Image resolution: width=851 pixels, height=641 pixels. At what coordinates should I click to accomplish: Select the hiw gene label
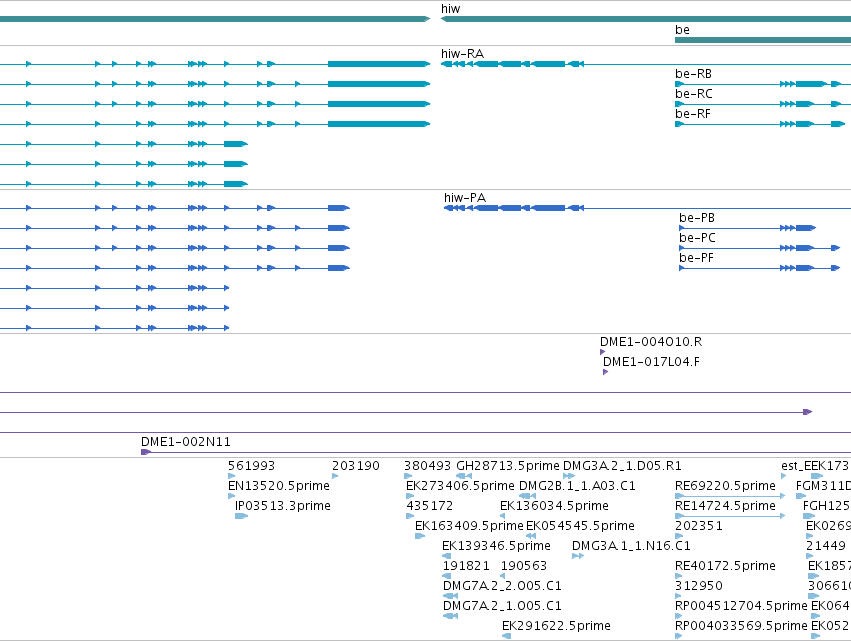450,9
